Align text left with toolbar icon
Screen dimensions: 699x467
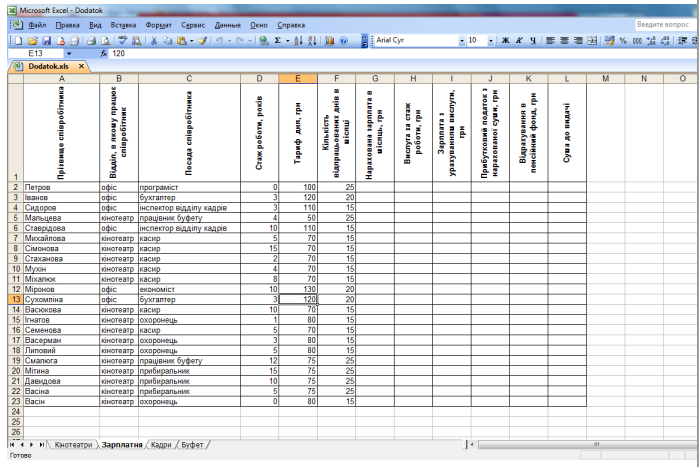pyautogui.click(x=551, y=41)
